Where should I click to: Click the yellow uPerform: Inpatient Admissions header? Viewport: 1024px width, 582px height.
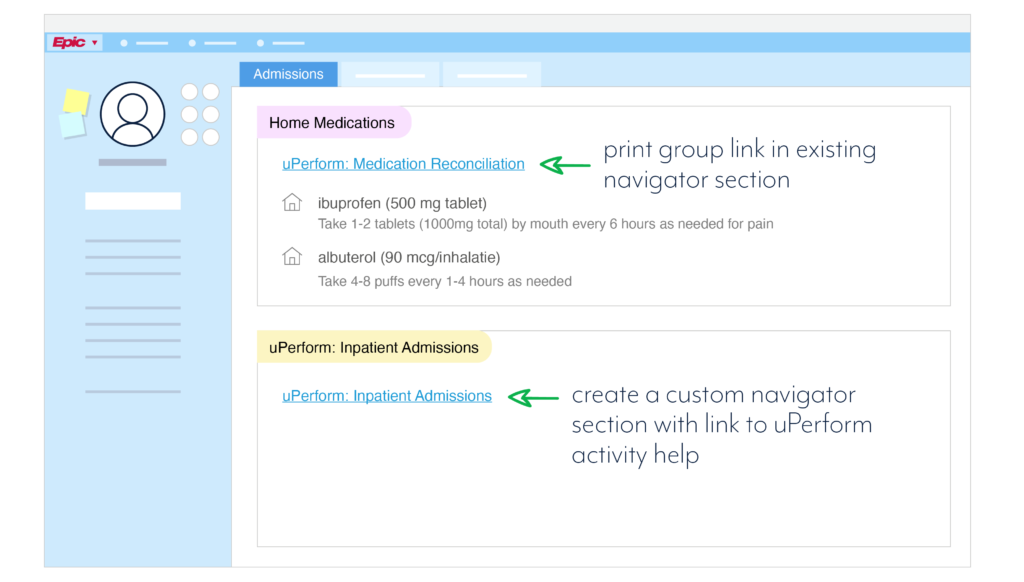(x=374, y=348)
